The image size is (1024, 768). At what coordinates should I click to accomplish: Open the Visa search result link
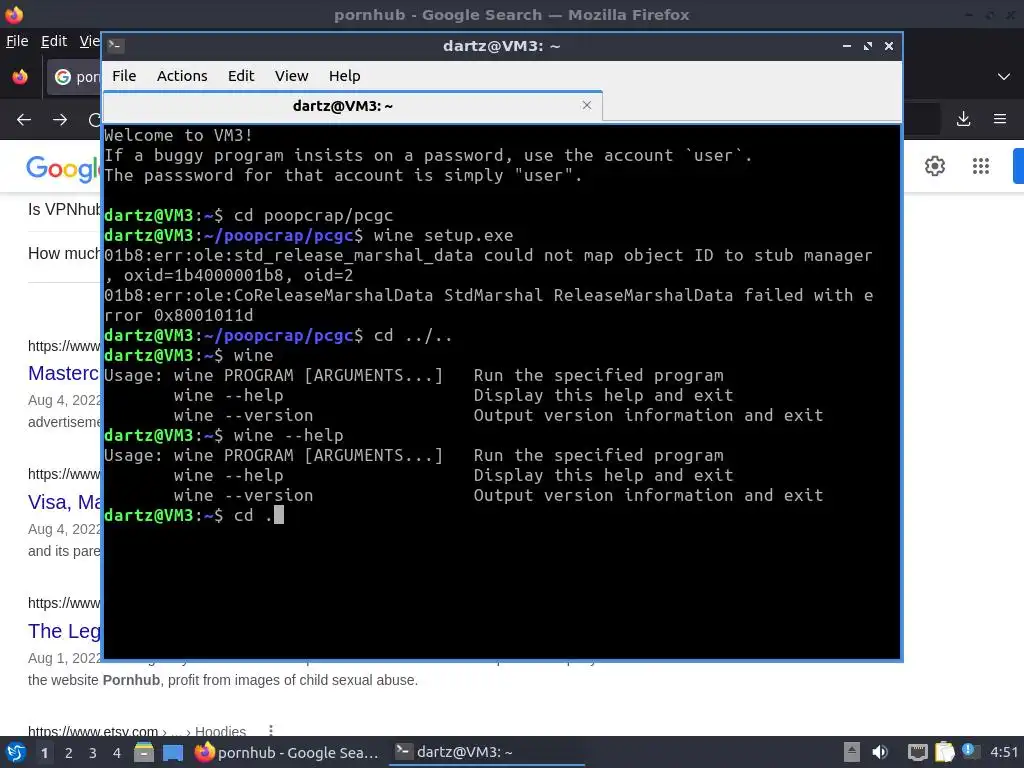click(64, 502)
